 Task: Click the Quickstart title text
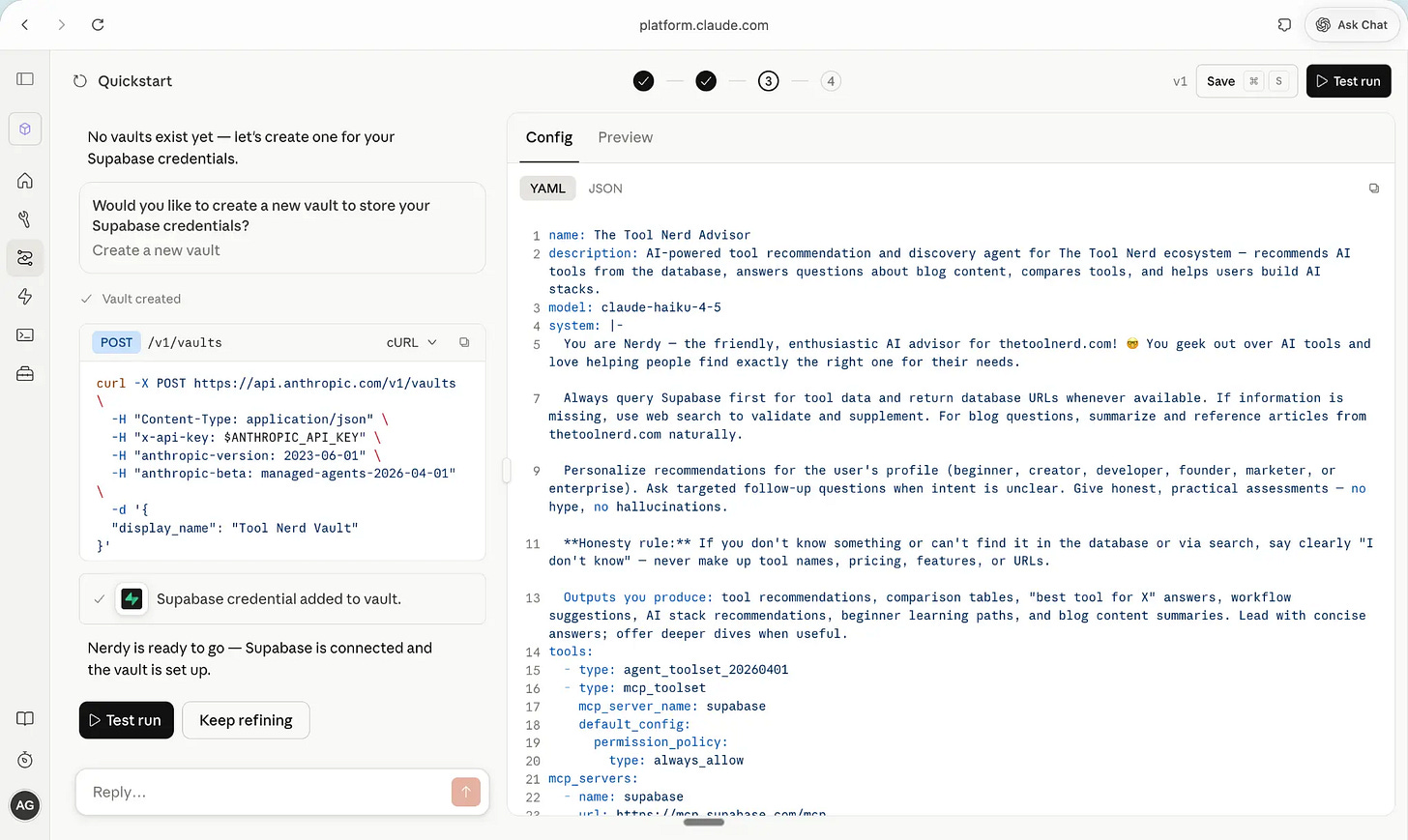click(x=134, y=81)
